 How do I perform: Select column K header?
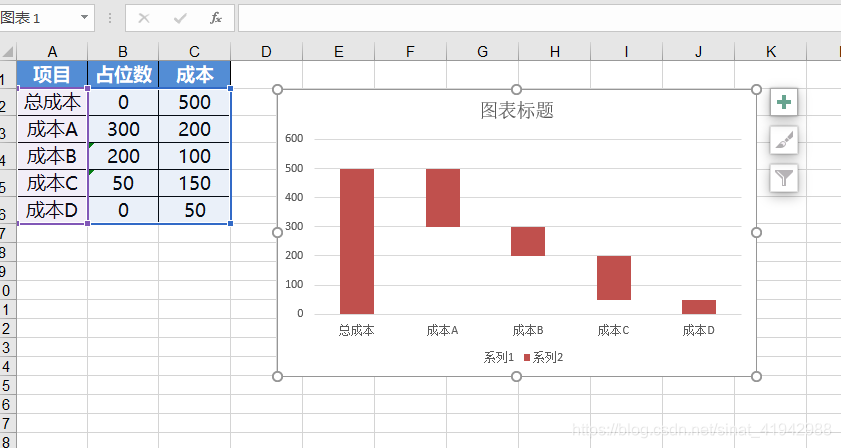[771, 52]
